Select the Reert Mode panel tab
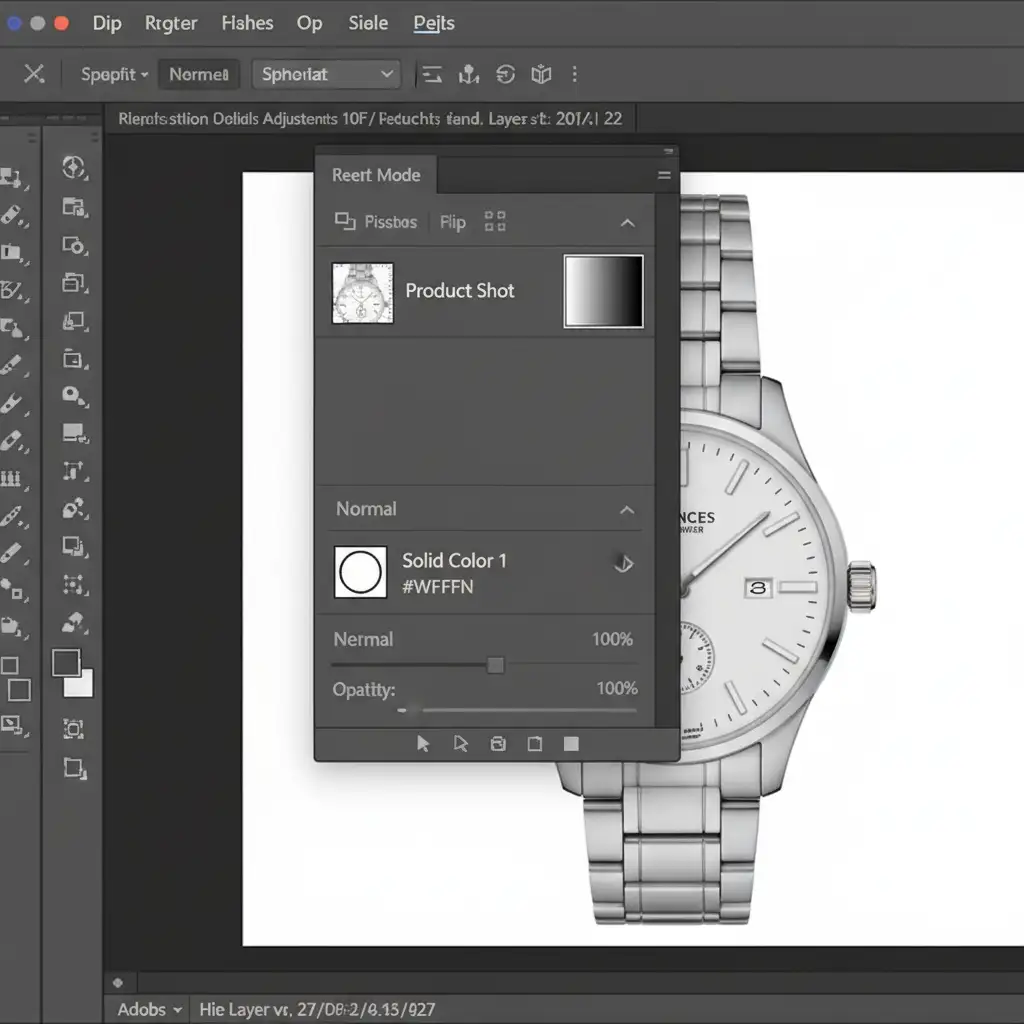 coord(376,175)
